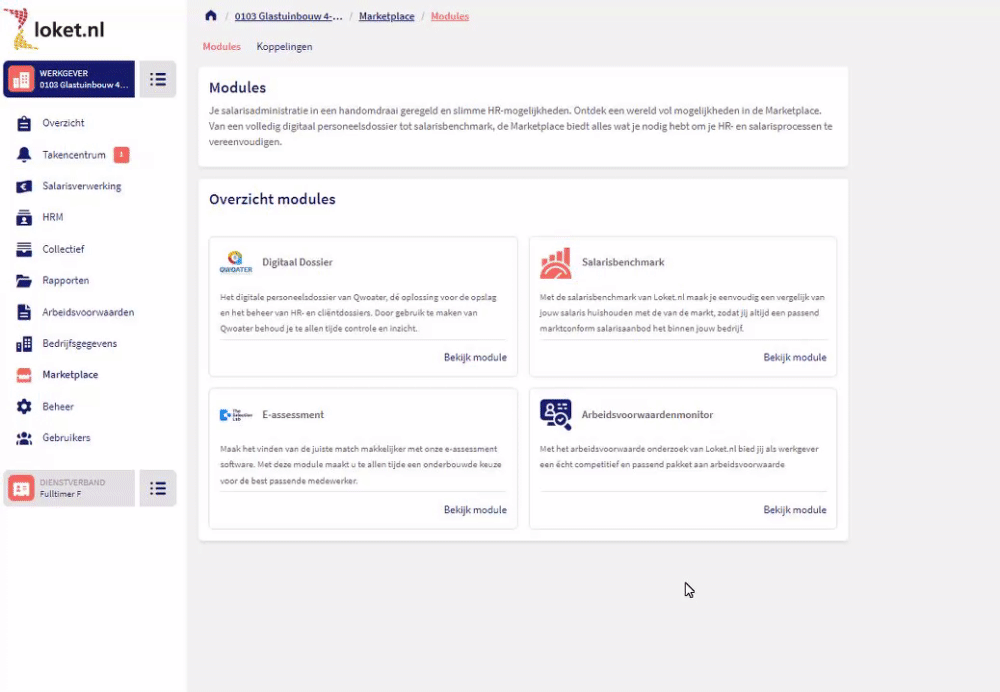
Task: Click Bekijk module for E-assessment
Action: point(475,509)
